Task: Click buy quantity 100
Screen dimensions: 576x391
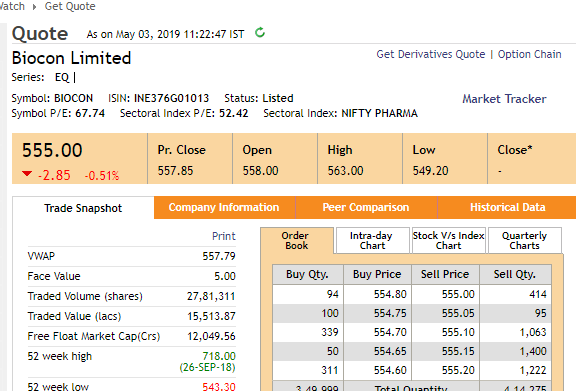Action: (x=330, y=313)
